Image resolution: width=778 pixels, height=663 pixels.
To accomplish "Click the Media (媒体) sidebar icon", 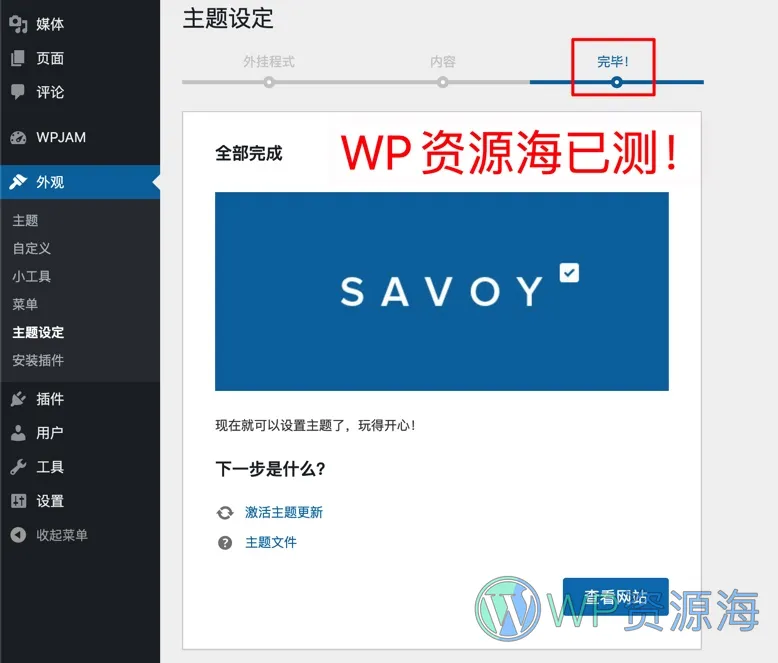I will pos(18,24).
